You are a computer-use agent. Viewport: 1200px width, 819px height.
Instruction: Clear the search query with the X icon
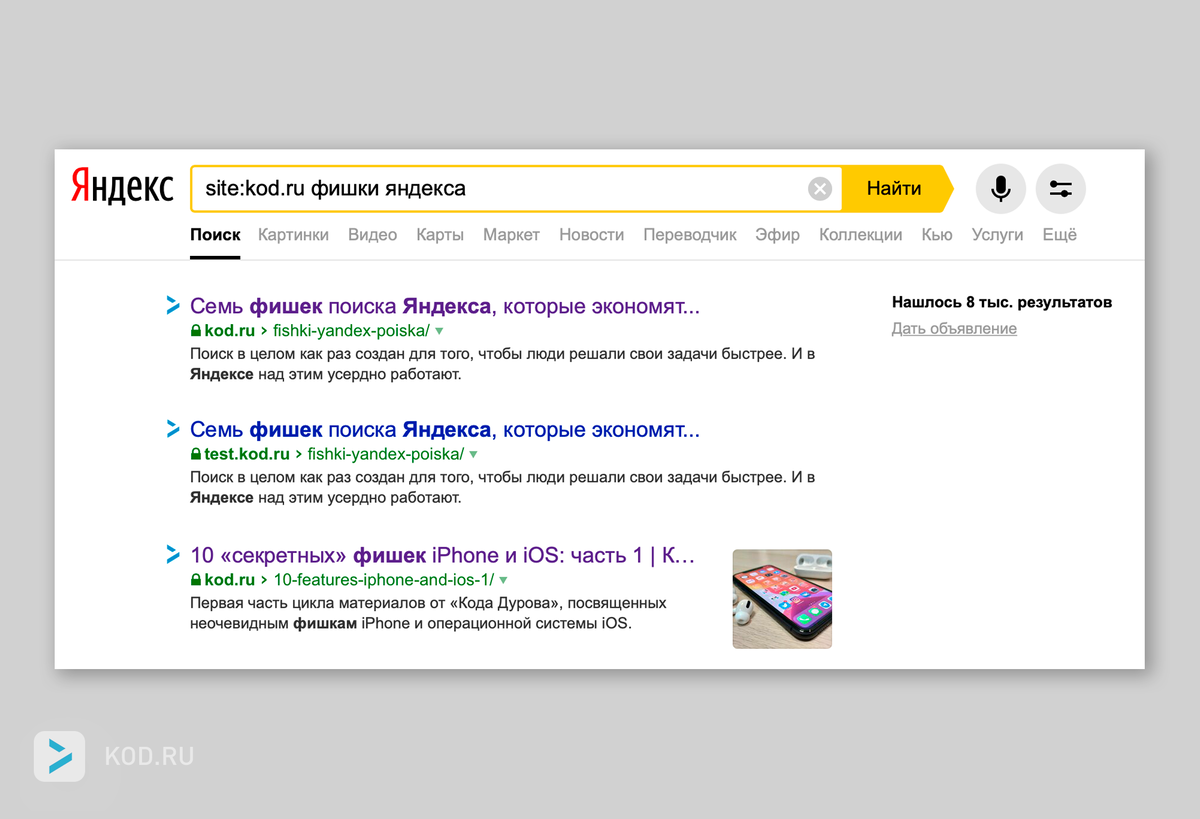(820, 189)
